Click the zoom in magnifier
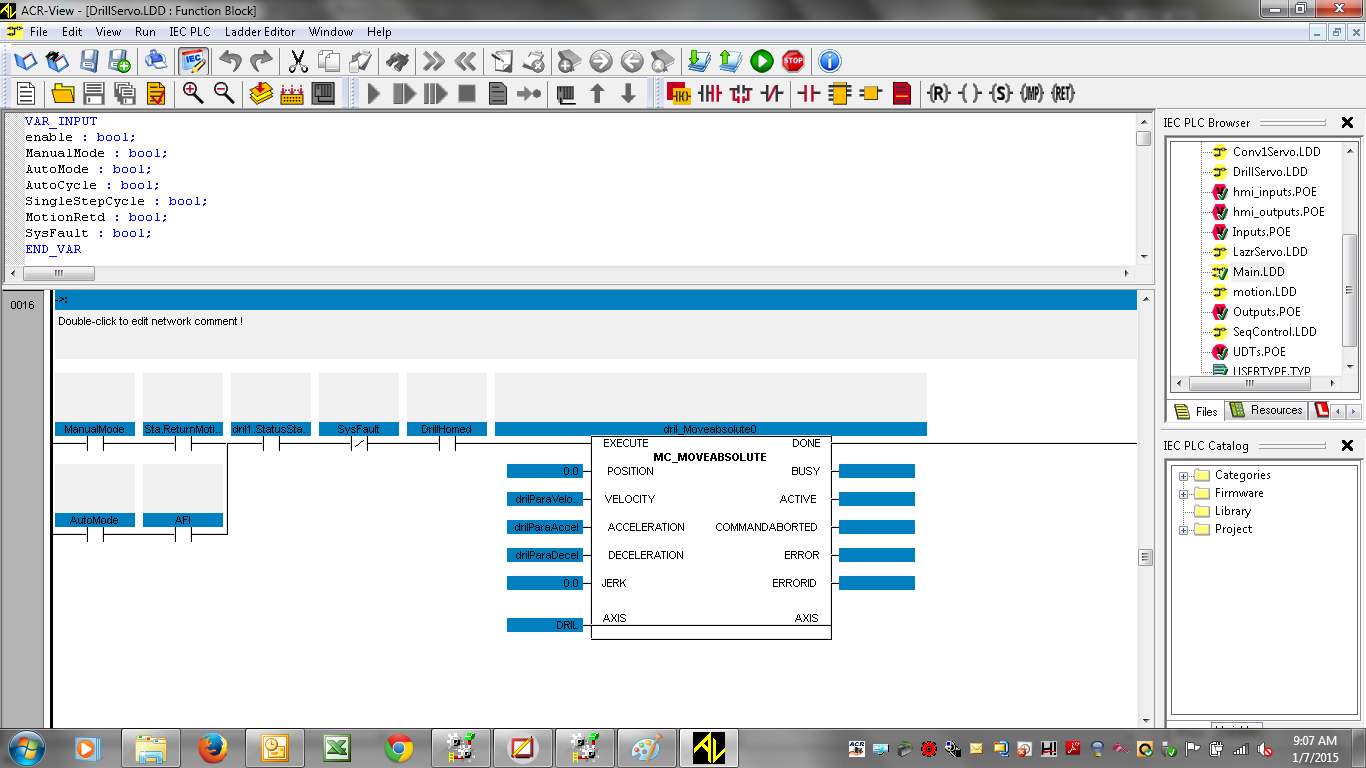1366x768 pixels. click(x=193, y=94)
